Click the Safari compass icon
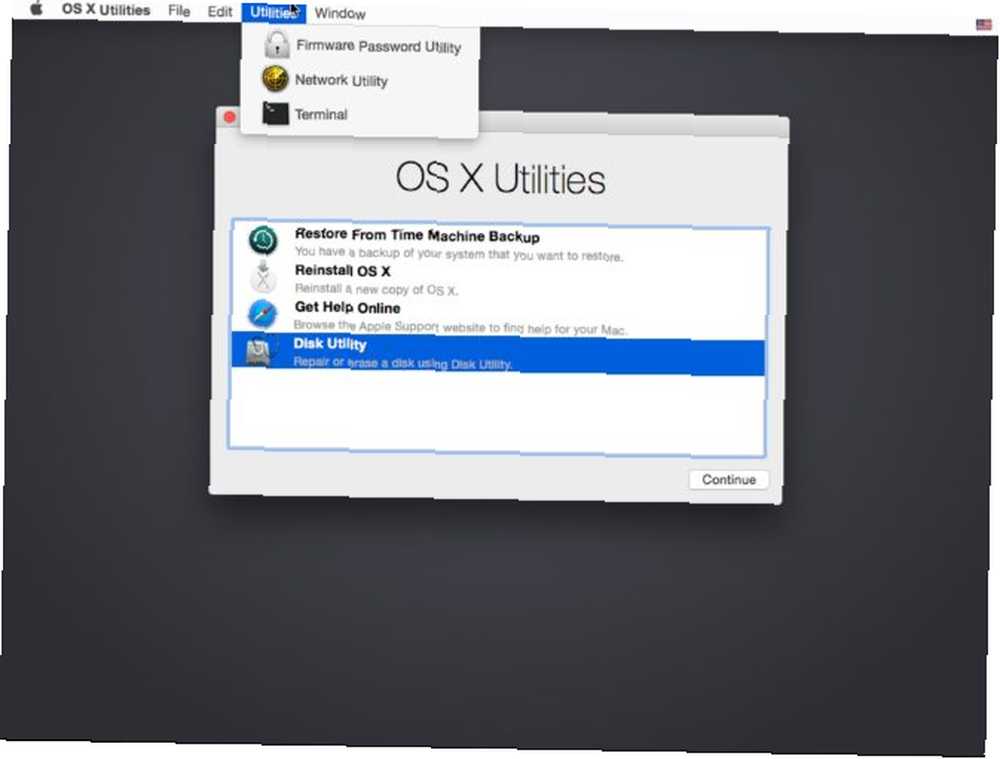The width and height of the screenshot is (1000, 759). pyautogui.click(x=263, y=314)
